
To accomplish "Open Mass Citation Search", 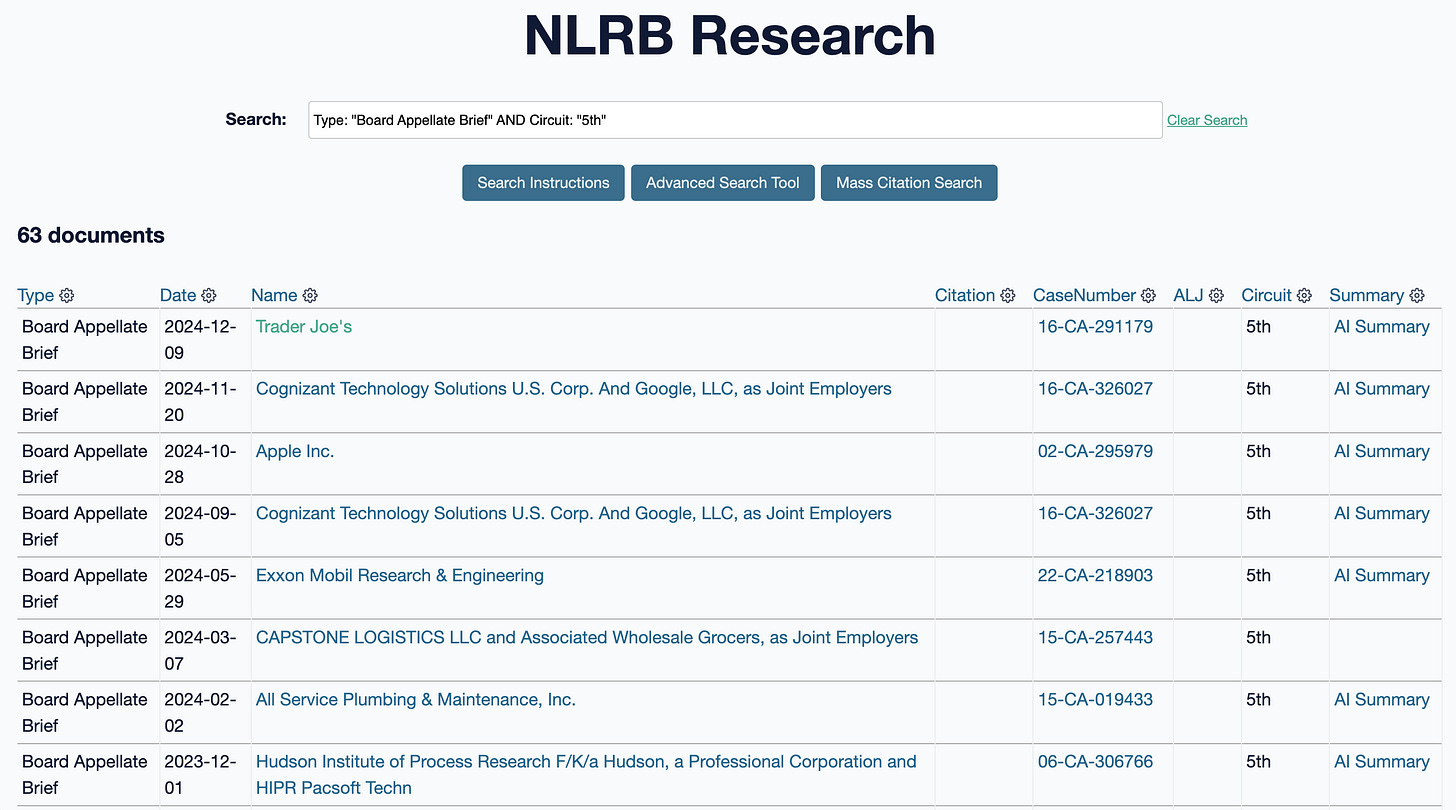I will 909,183.
